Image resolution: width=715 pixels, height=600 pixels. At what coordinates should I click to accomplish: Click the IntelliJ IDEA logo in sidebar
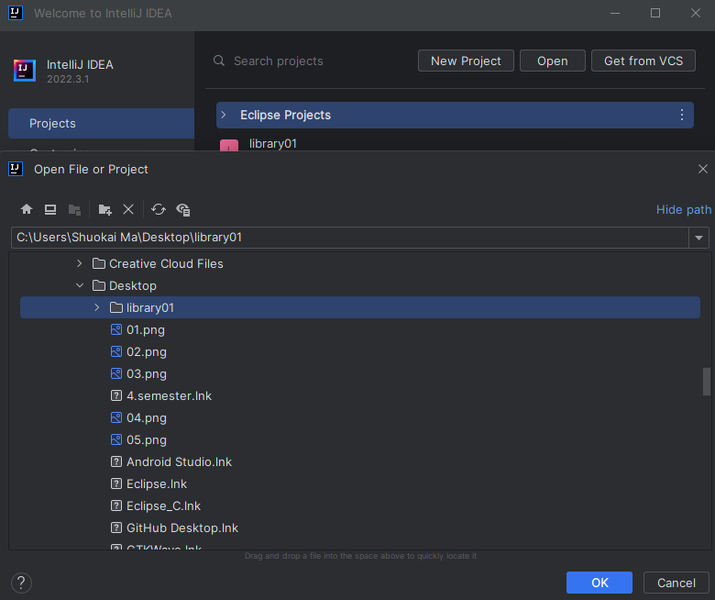(25, 71)
